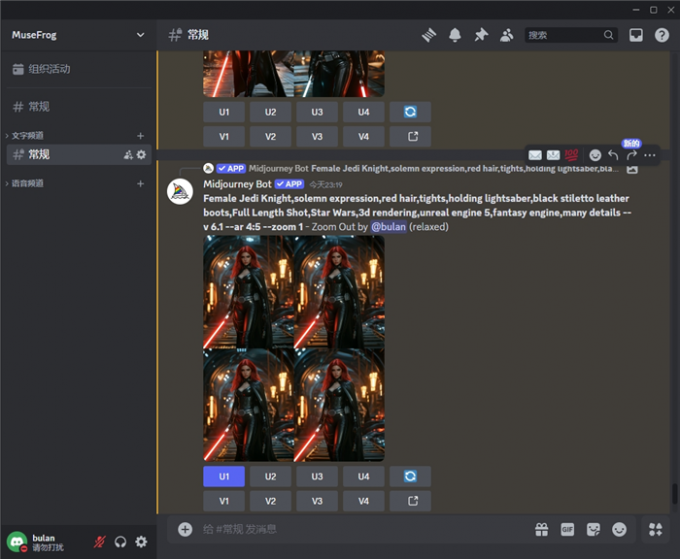The height and width of the screenshot is (559, 680).
Task: Click the @bulan mention
Action: pyautogui.click(x=389, y=226)
